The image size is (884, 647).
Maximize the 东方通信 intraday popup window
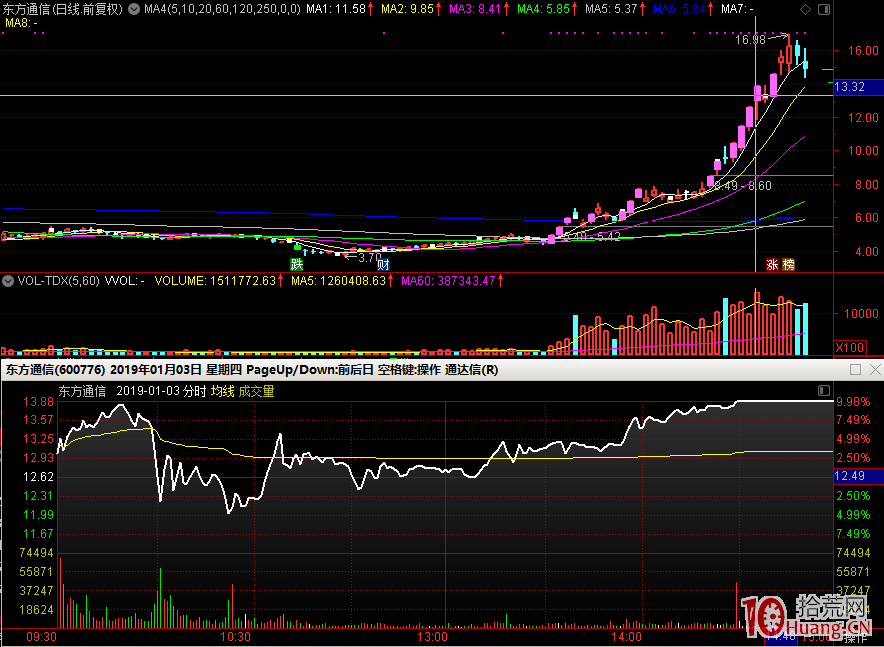(x=855, y=370)
